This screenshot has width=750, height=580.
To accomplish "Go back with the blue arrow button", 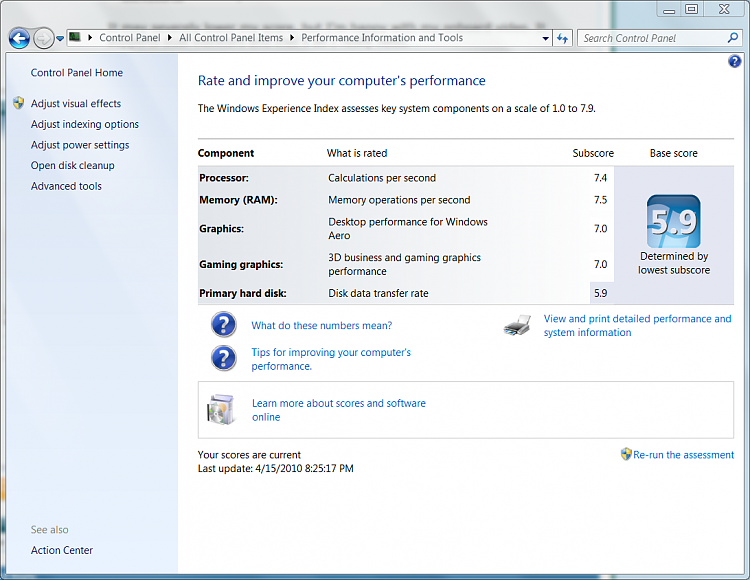I will [19, 38].
